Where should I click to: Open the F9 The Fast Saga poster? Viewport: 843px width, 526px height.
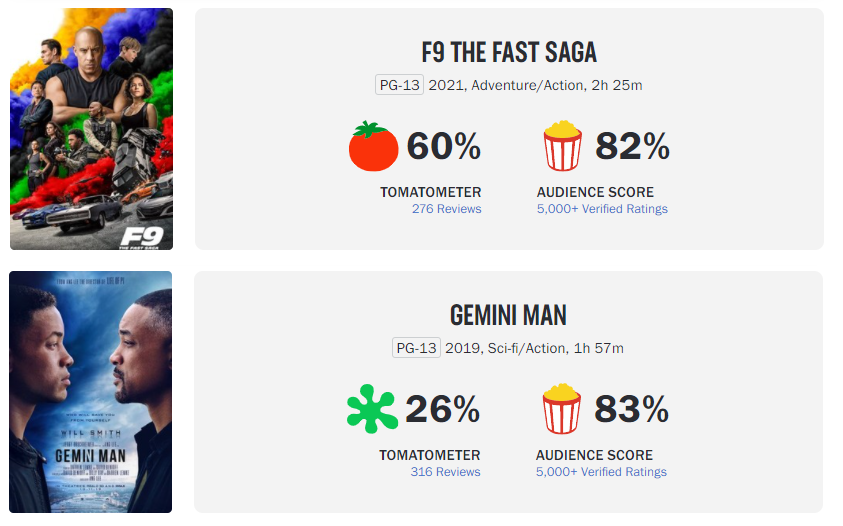coord(91,129)
